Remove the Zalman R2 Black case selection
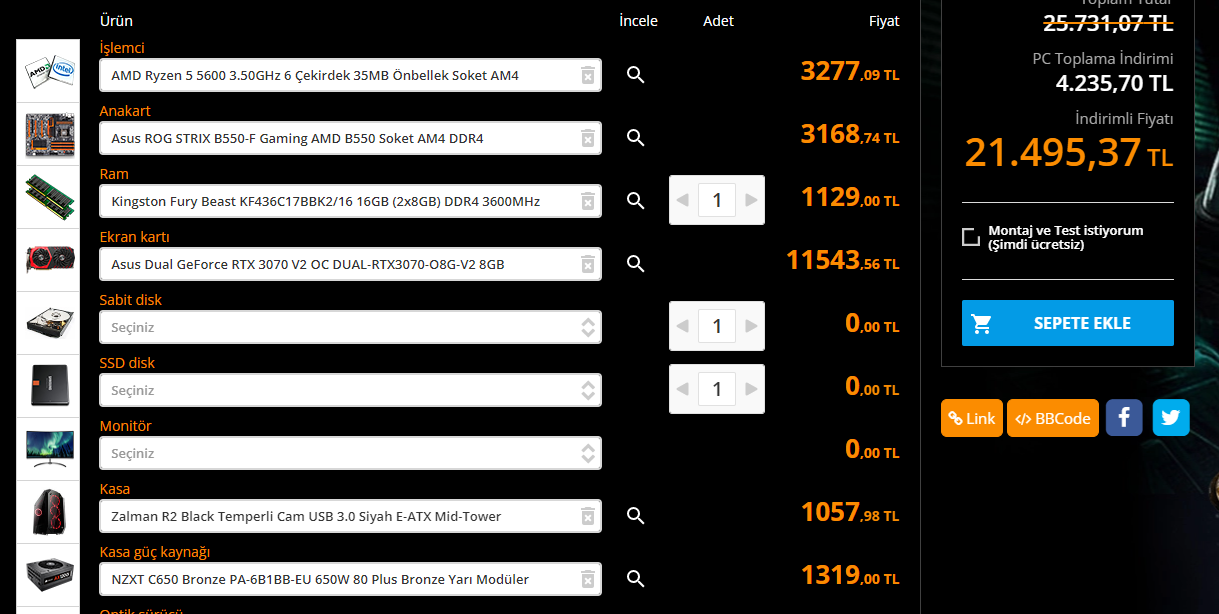1219x614 pixels. pyautogui.click(x=588, y=516)
